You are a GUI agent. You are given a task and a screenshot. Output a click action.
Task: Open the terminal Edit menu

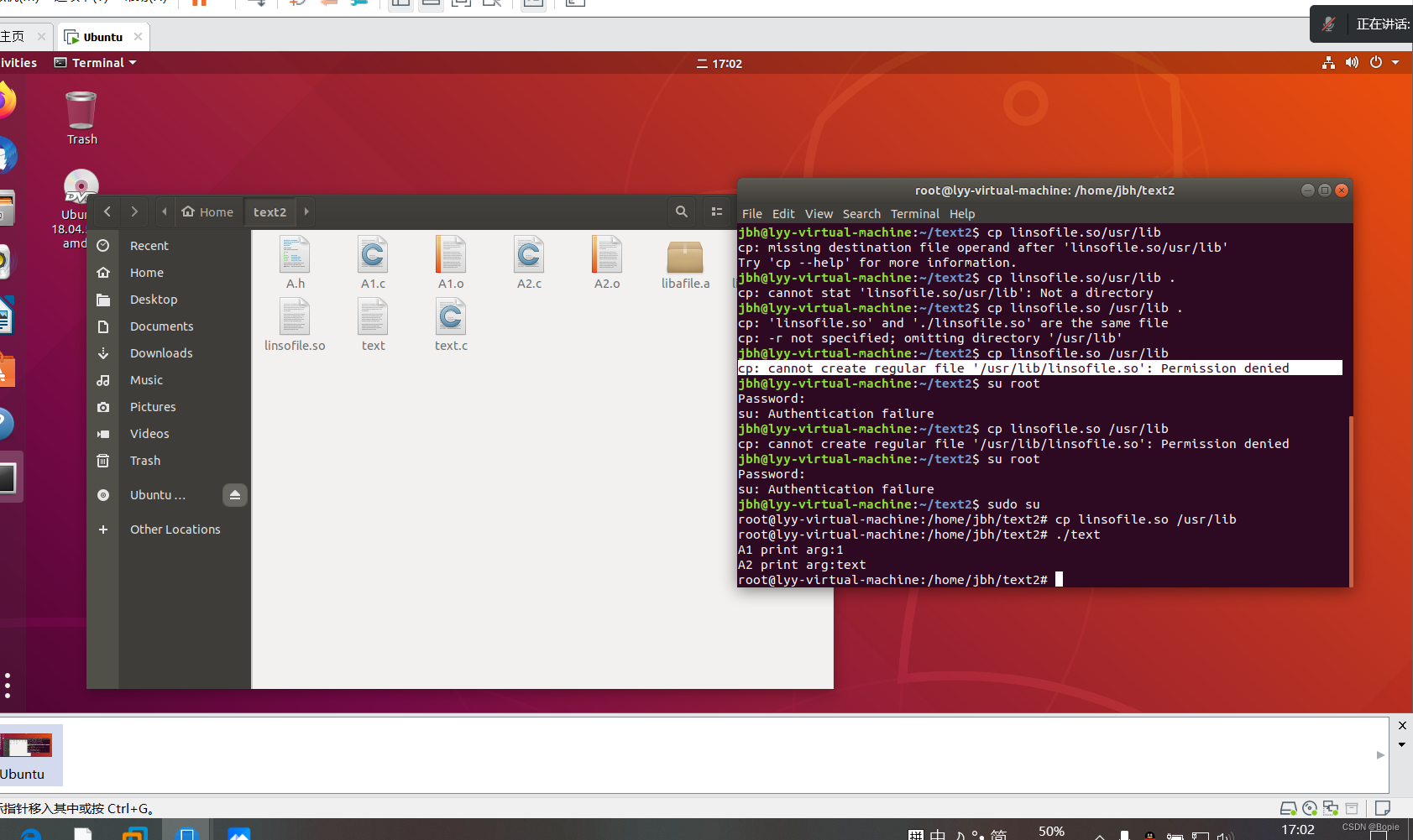click(x=783, y=214)
